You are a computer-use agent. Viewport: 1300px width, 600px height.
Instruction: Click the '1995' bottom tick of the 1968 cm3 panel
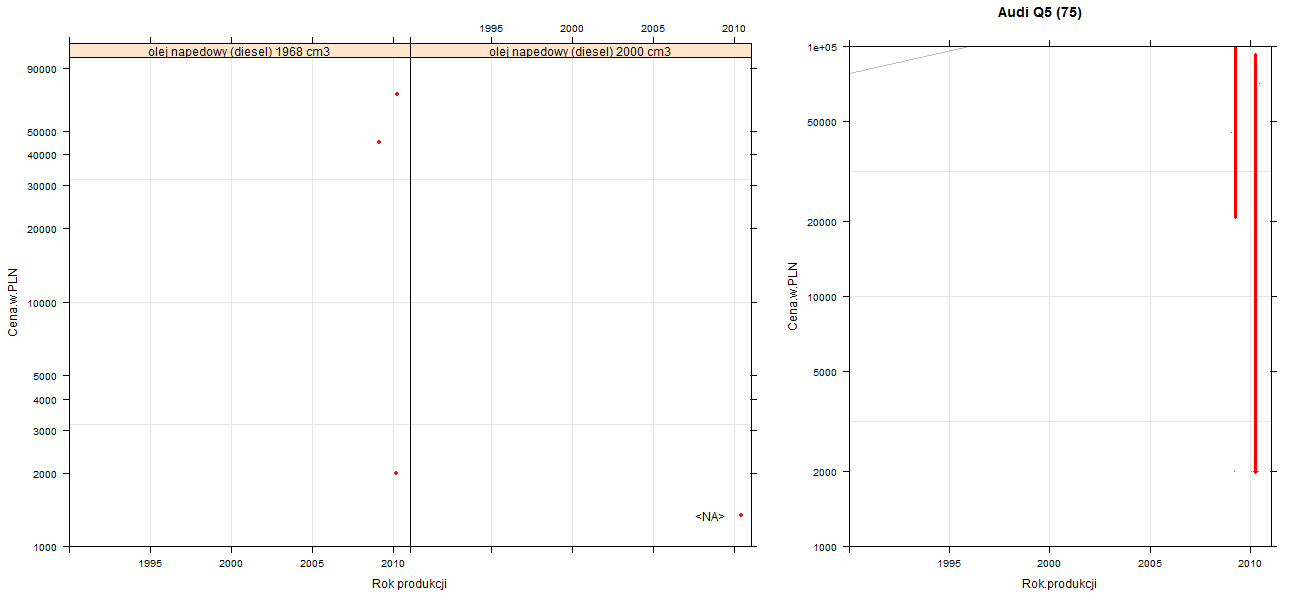pos(150,564)
